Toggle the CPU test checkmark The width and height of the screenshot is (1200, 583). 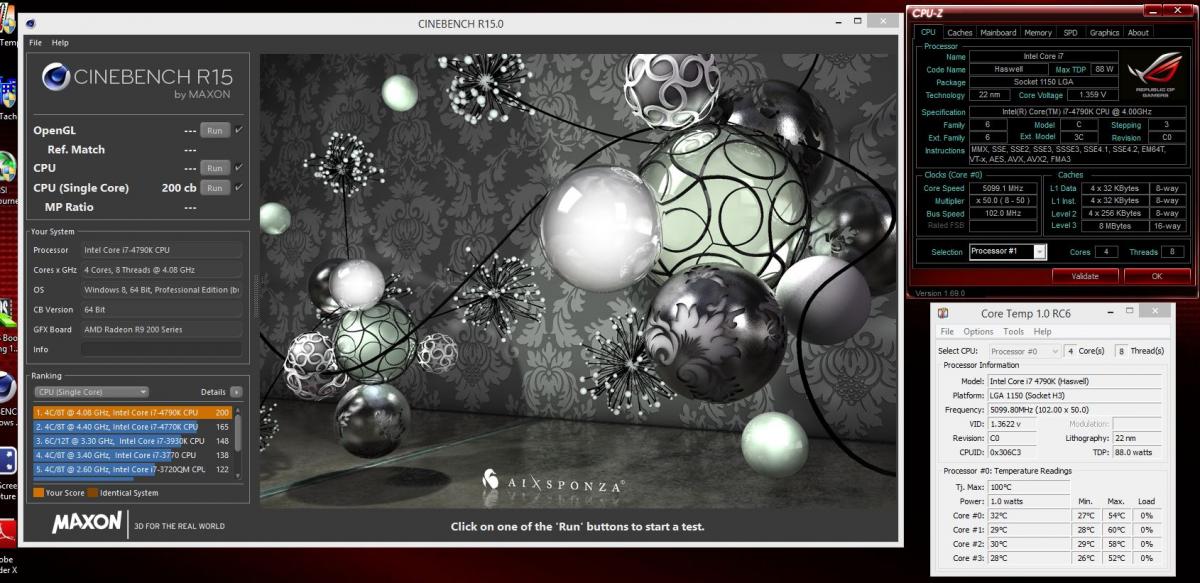coord(239,168)
